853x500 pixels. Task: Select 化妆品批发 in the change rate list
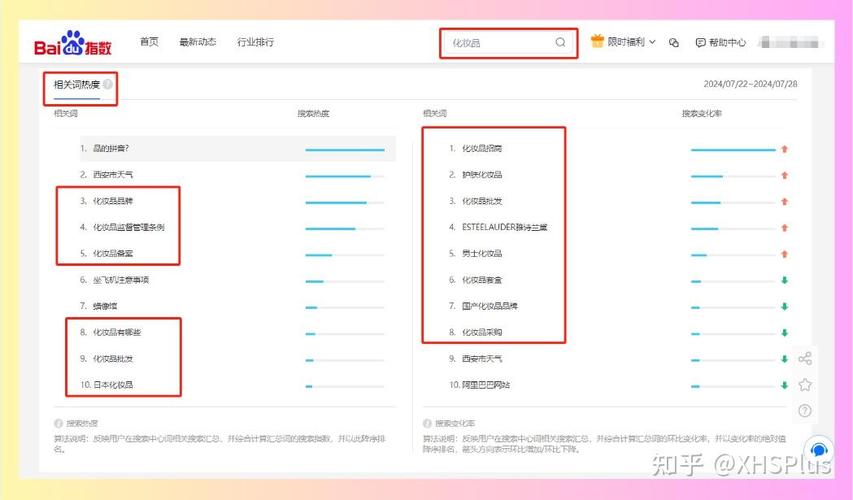pos(482,201)
